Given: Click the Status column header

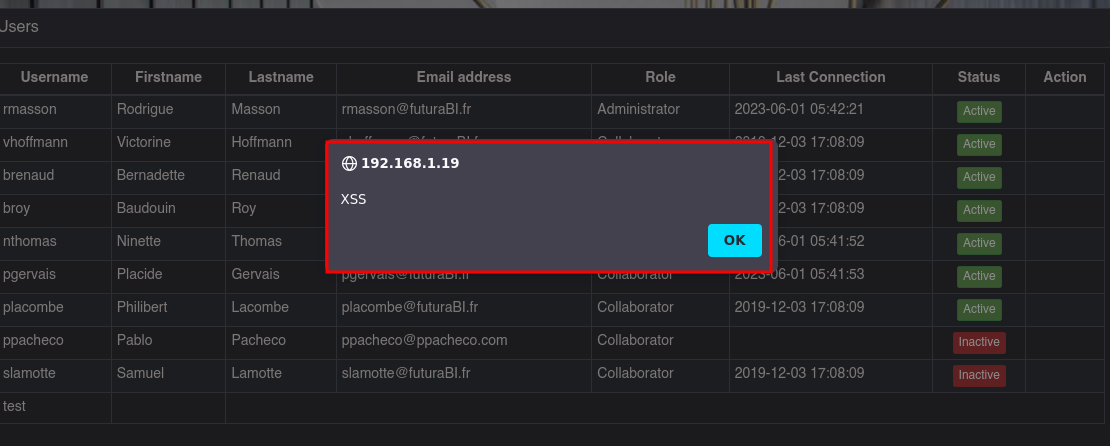Looking at the screenshot, I should (979, 77).
